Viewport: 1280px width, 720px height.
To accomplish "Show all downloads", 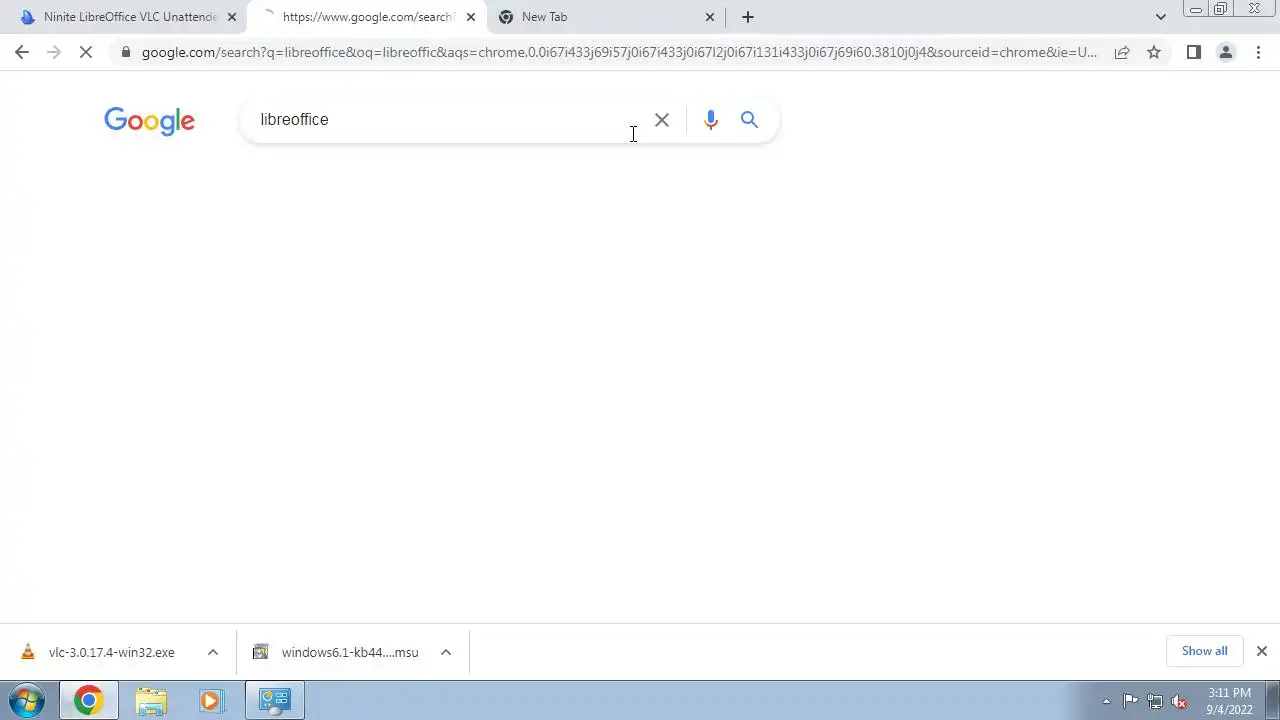I will coord(1204,651).
